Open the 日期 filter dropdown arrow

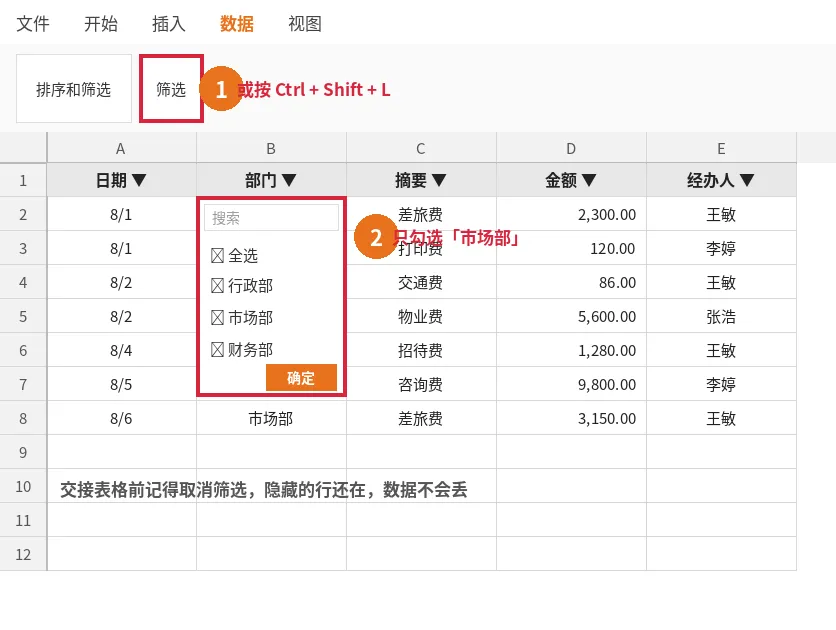click(x=139, y=180)
